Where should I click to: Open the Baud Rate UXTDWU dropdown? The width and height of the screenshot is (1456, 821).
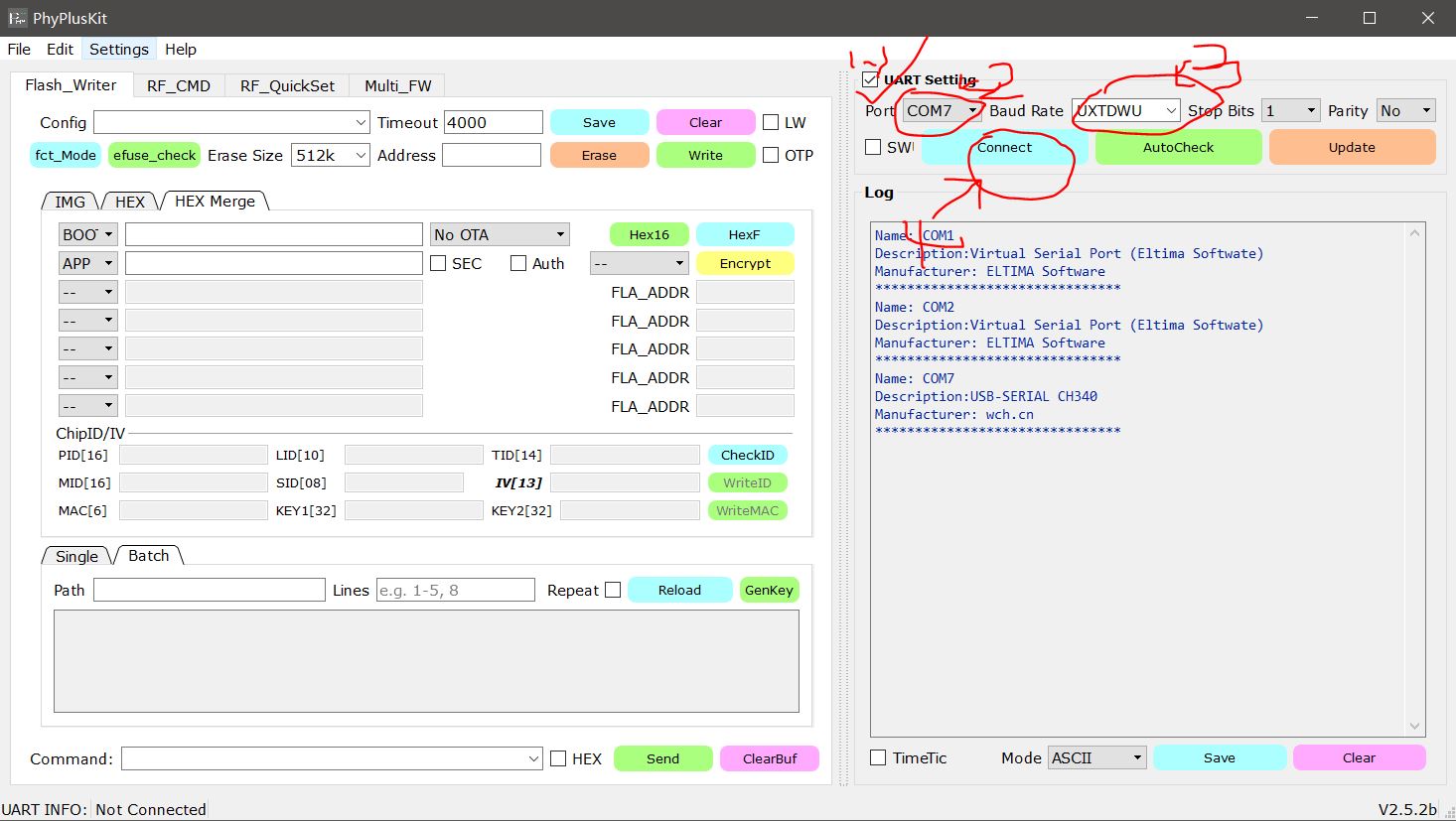[x=1126, y=110]
